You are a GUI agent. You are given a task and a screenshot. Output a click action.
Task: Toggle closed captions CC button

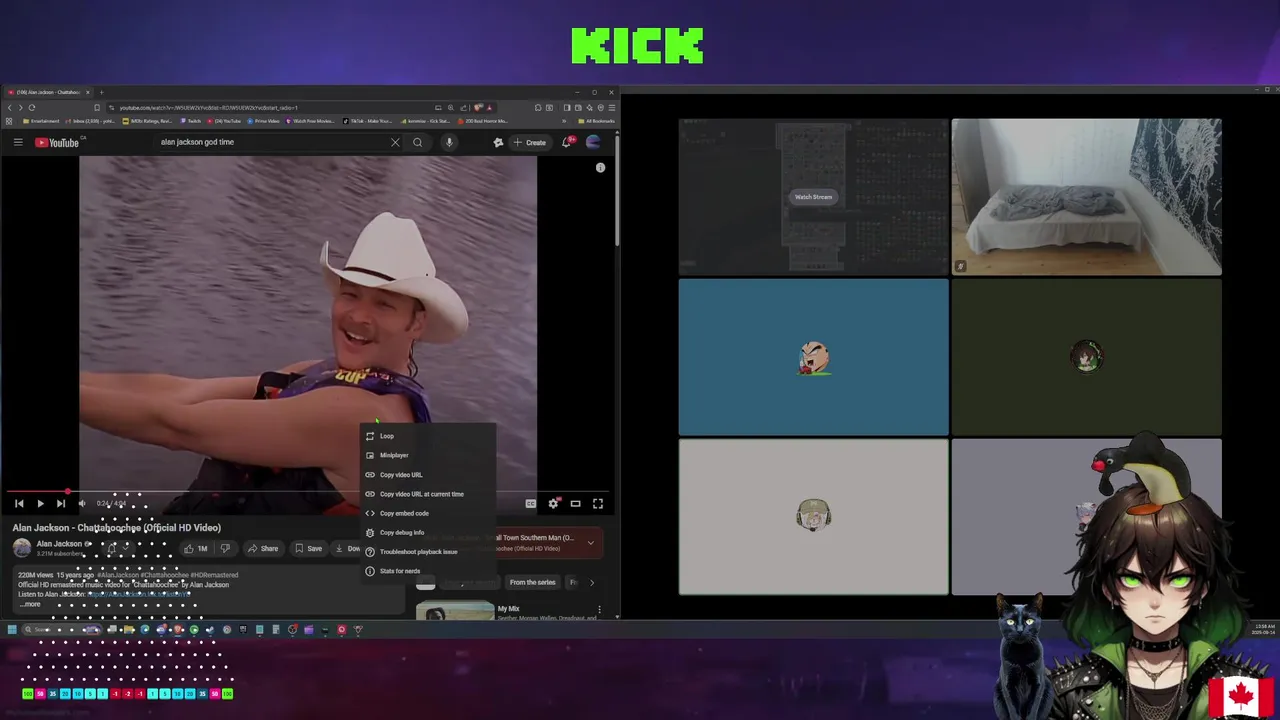click(x=531, y=504)
